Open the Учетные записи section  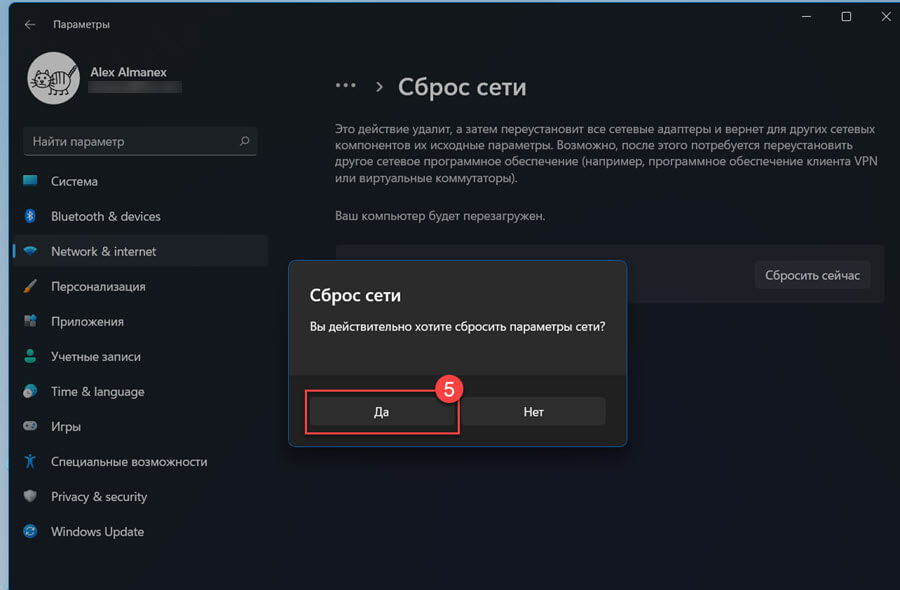(141, 356)
